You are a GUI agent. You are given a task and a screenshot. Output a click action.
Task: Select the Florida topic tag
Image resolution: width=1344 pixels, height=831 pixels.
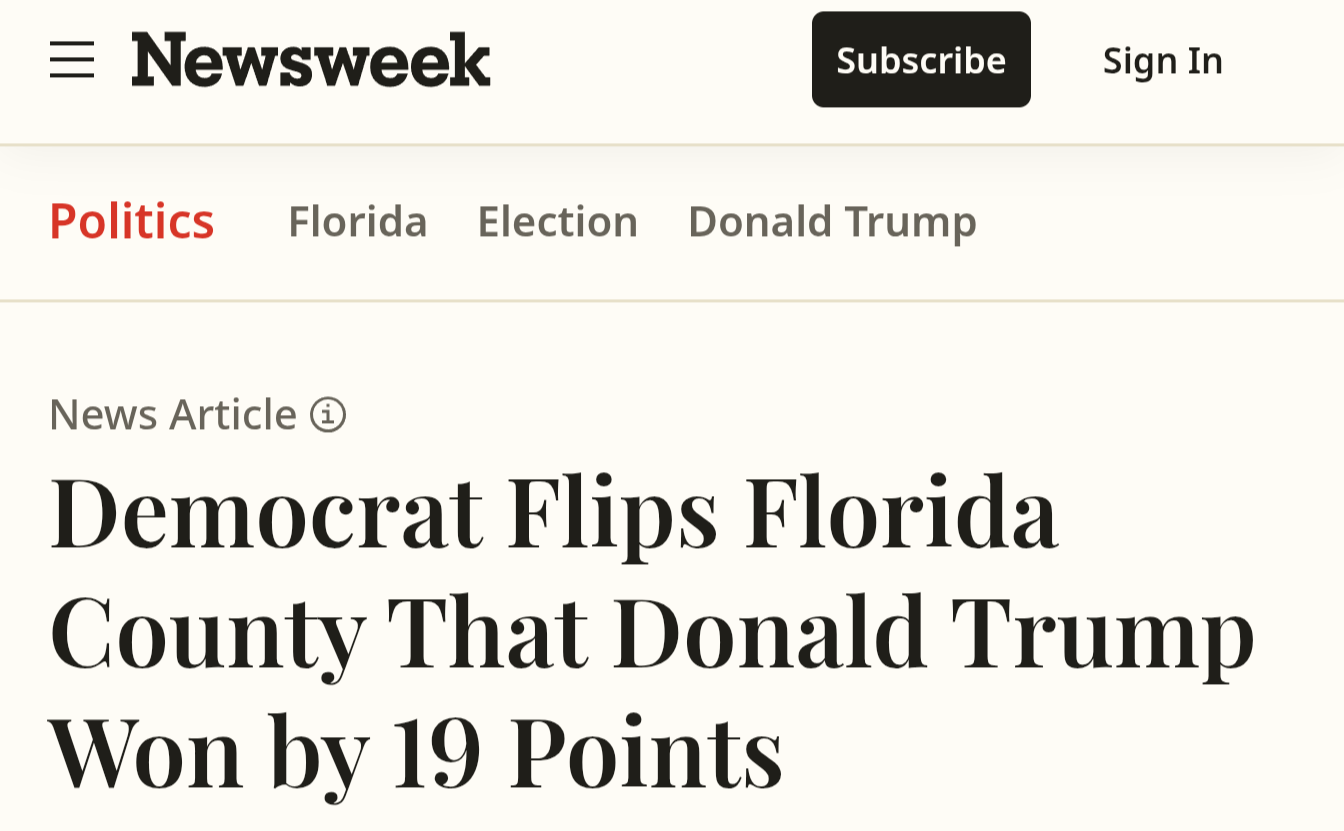pos(357,221)
